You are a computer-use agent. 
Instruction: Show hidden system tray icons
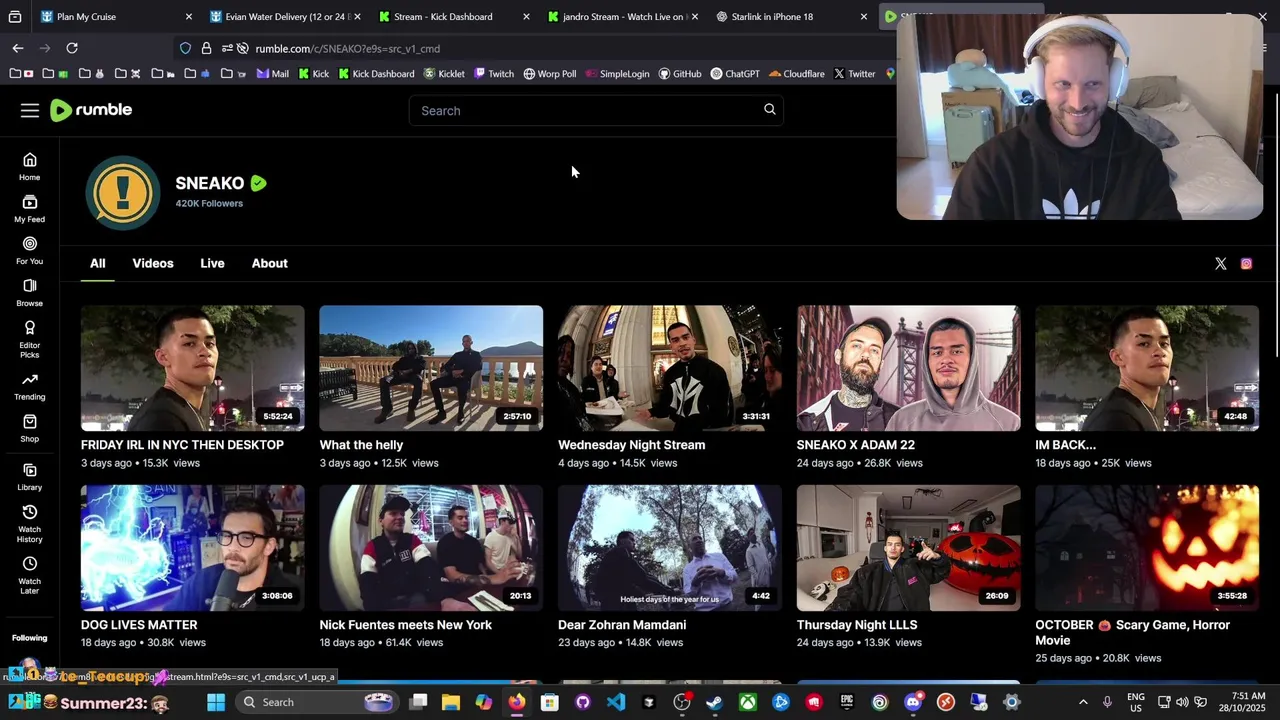click(x=1083, y=702)
